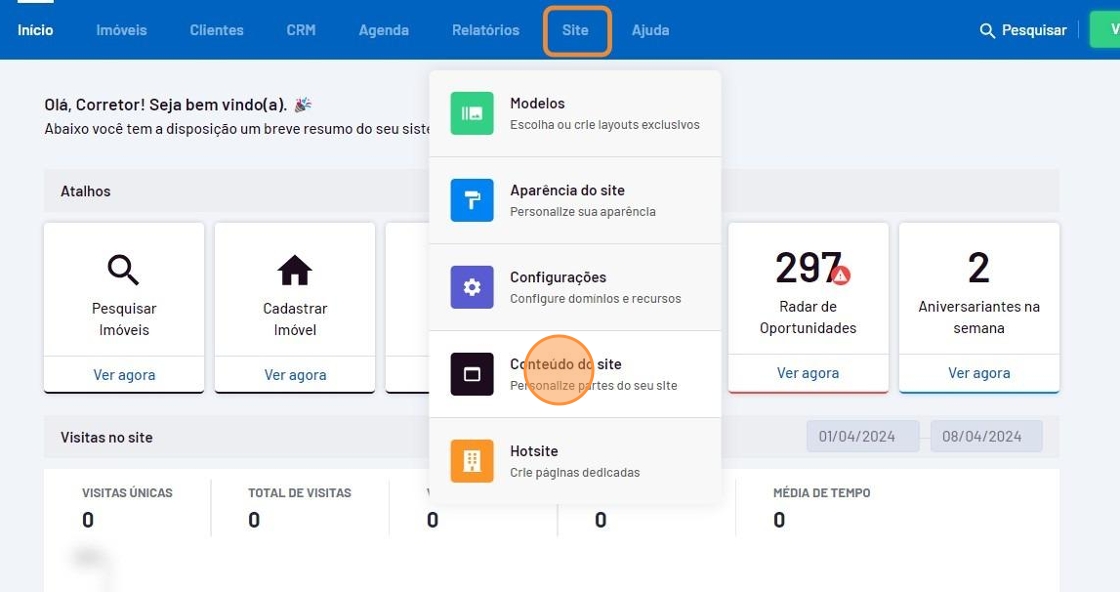Open the Imóveis menu
The image size is (1120, 592).
tap(121, 30)
